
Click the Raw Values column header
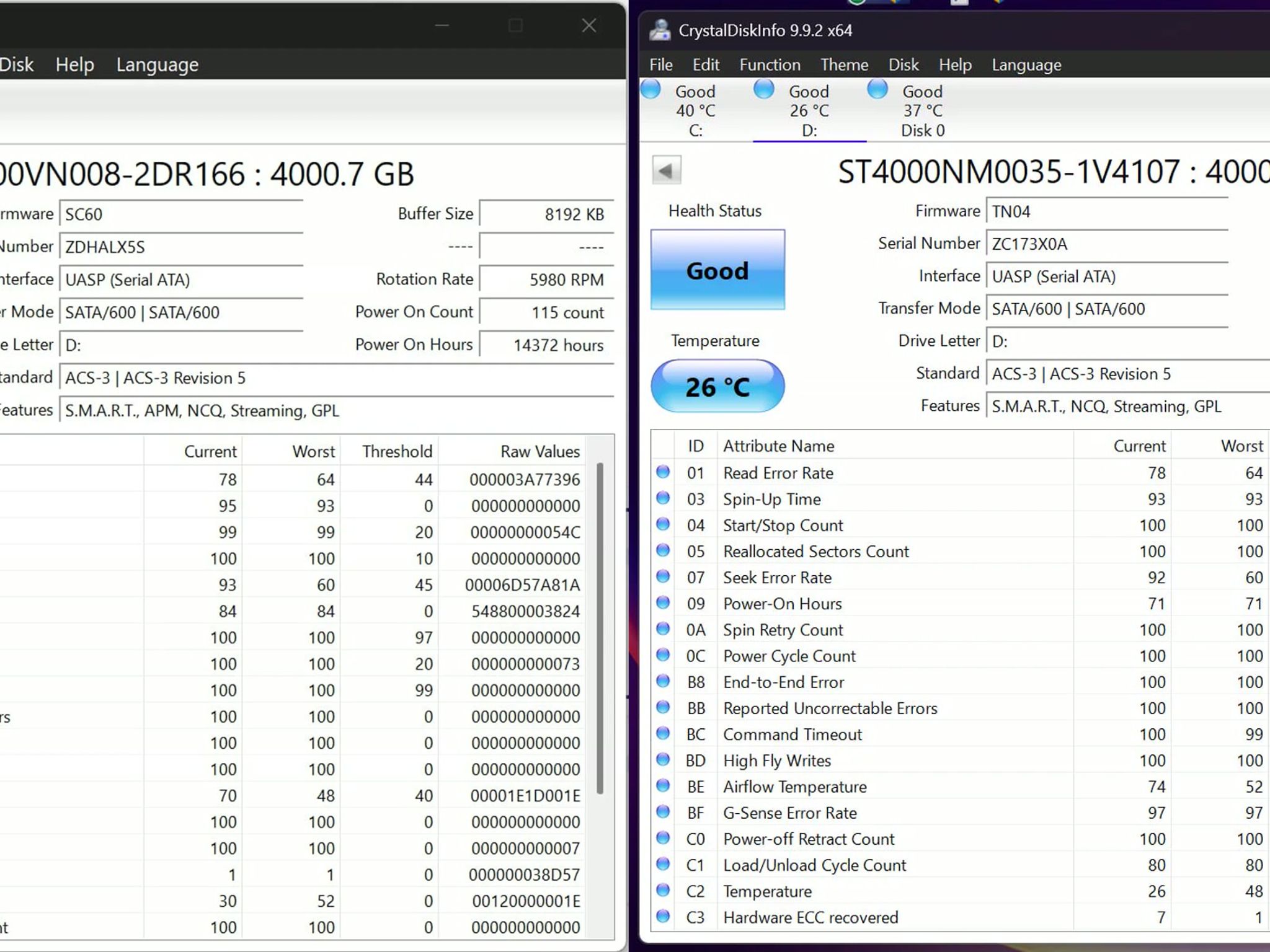[540, 451]
